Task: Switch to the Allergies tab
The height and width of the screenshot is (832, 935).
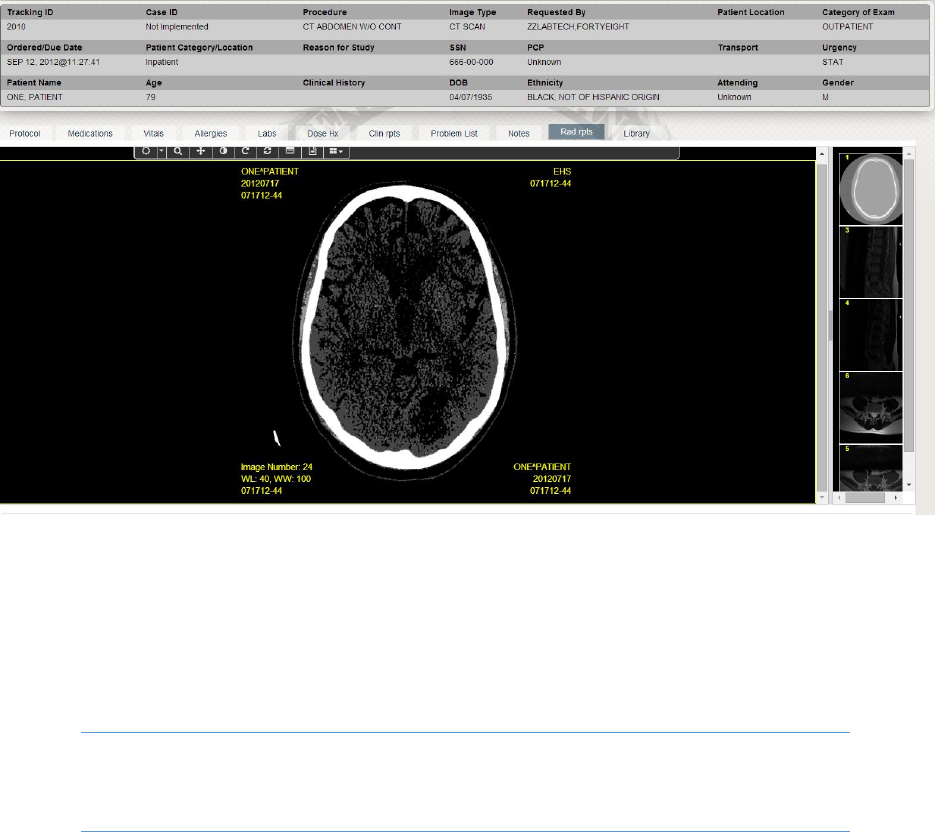Action: pyautogui.click(x=210, y=134)
